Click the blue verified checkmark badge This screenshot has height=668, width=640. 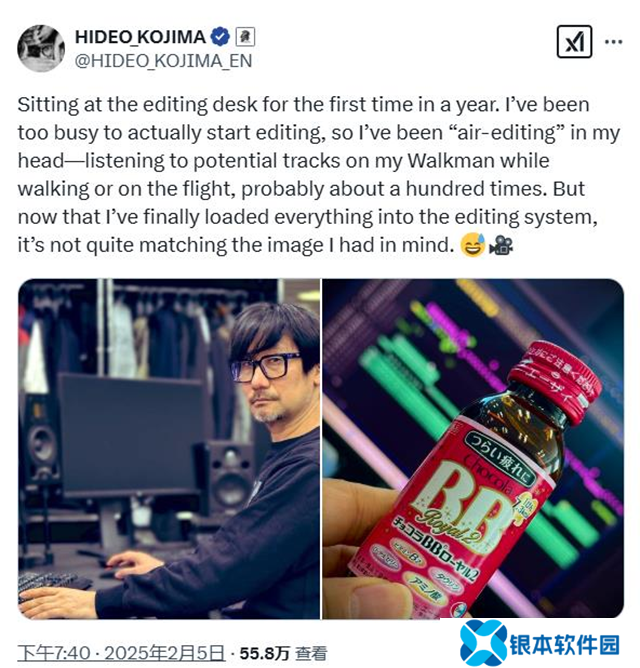[x=220, y=37]
